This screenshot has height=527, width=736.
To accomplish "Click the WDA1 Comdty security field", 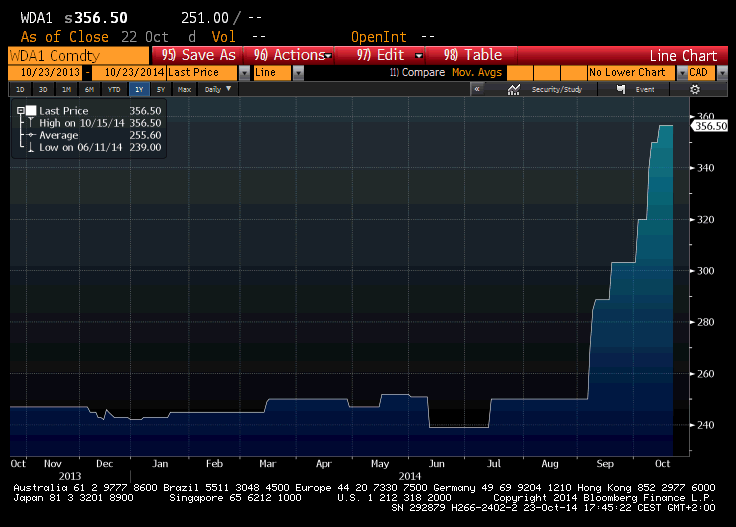I will [78, 56].
